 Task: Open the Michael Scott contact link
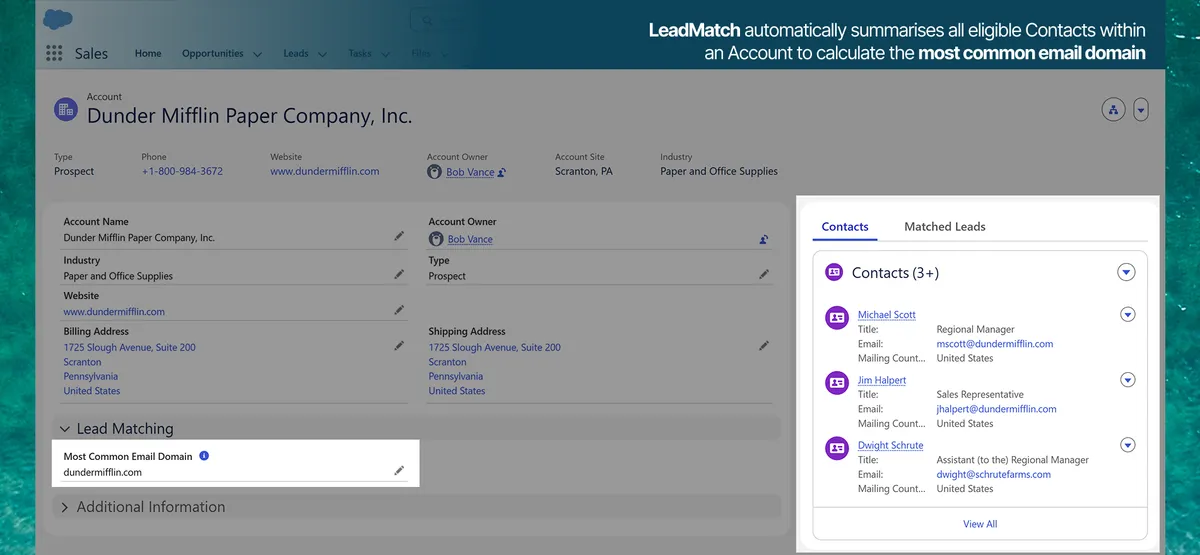887,315
